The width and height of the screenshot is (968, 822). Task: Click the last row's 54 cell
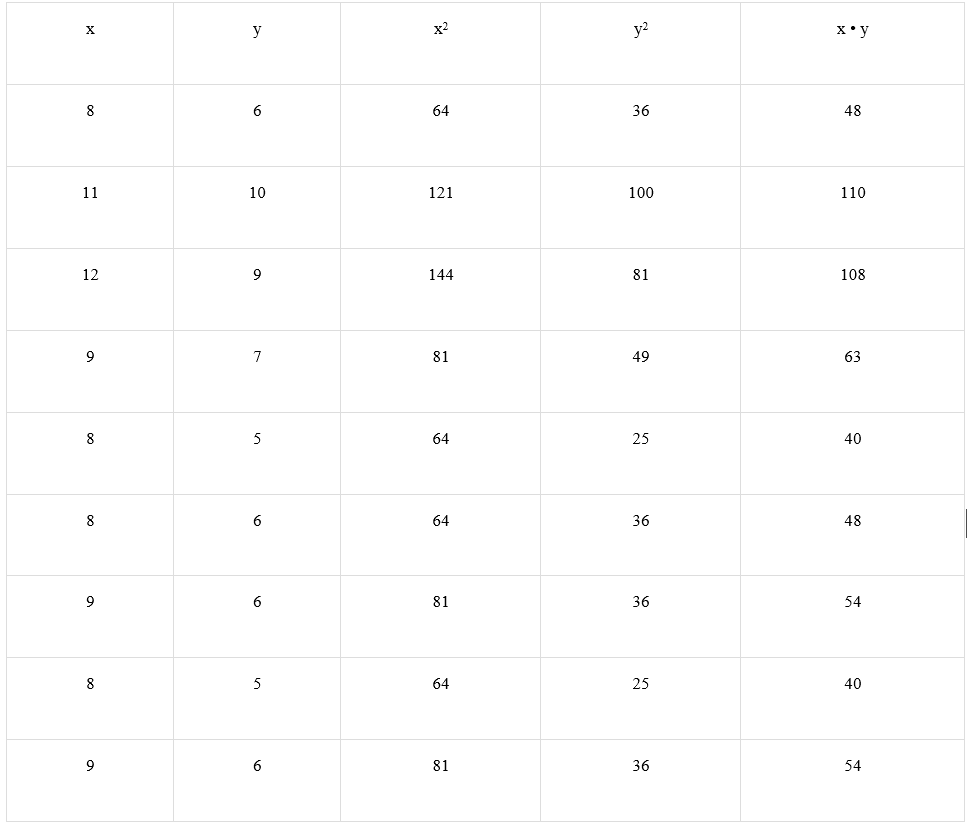click(x=852, y=780)
